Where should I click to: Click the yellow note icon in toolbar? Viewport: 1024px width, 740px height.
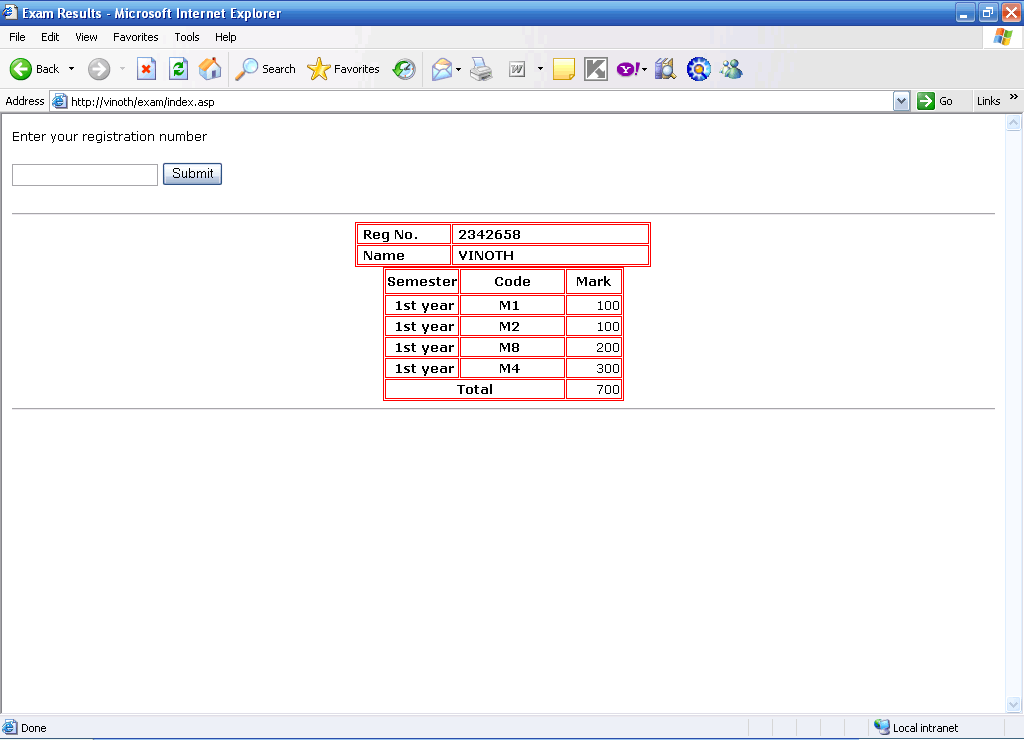564,69
